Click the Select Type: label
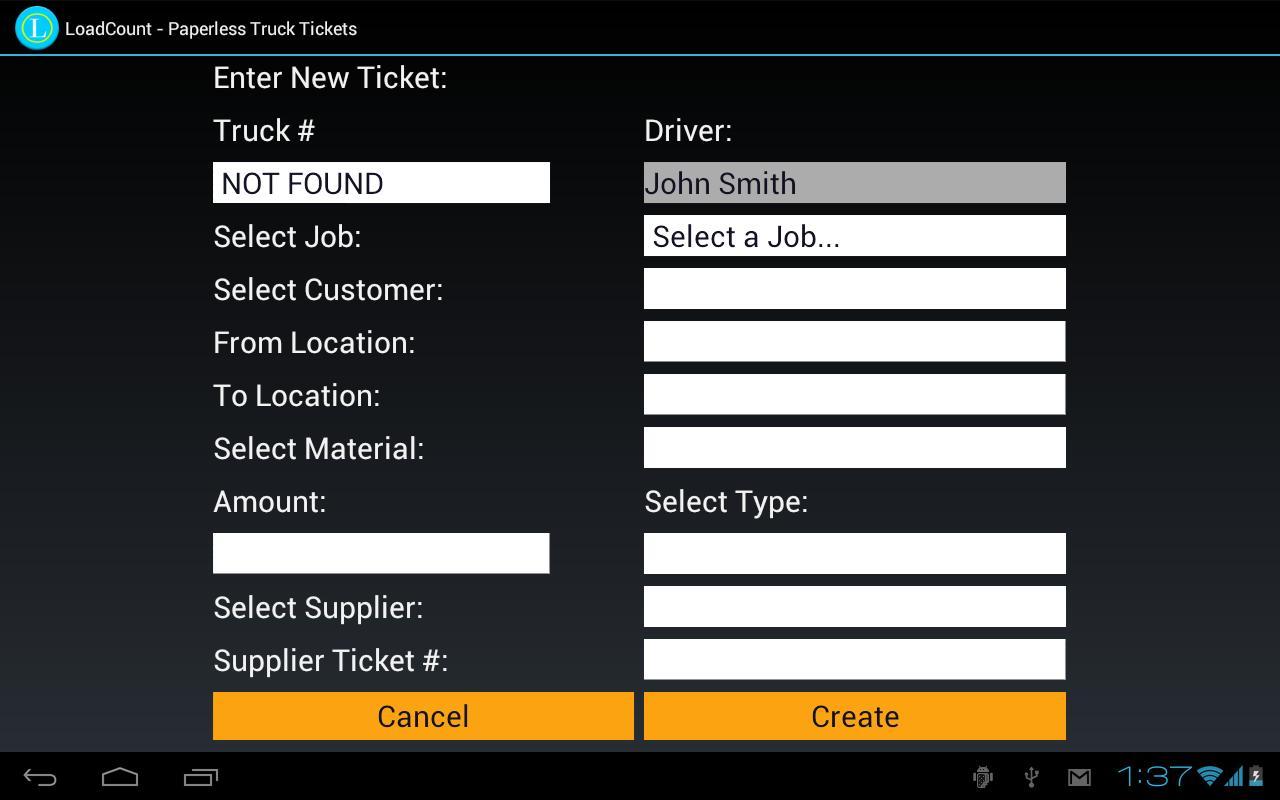The height and width of the screenshot is (800, 1280). (726, 502)
